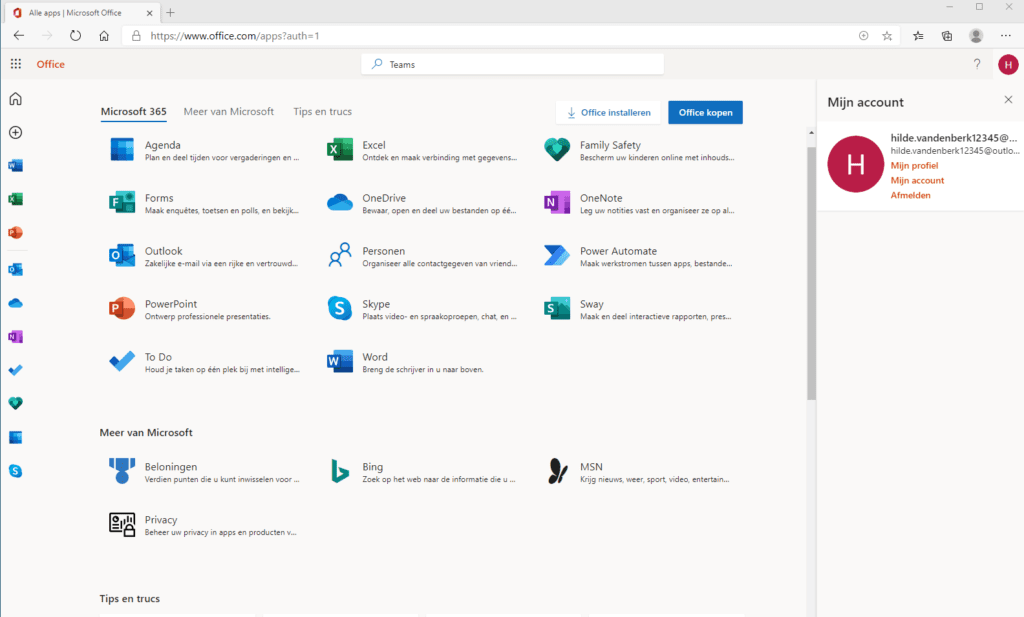This screenshot has width=1024, height=617.
Task: Close the Mijn account panel
Action: [x=1008, y=99]
